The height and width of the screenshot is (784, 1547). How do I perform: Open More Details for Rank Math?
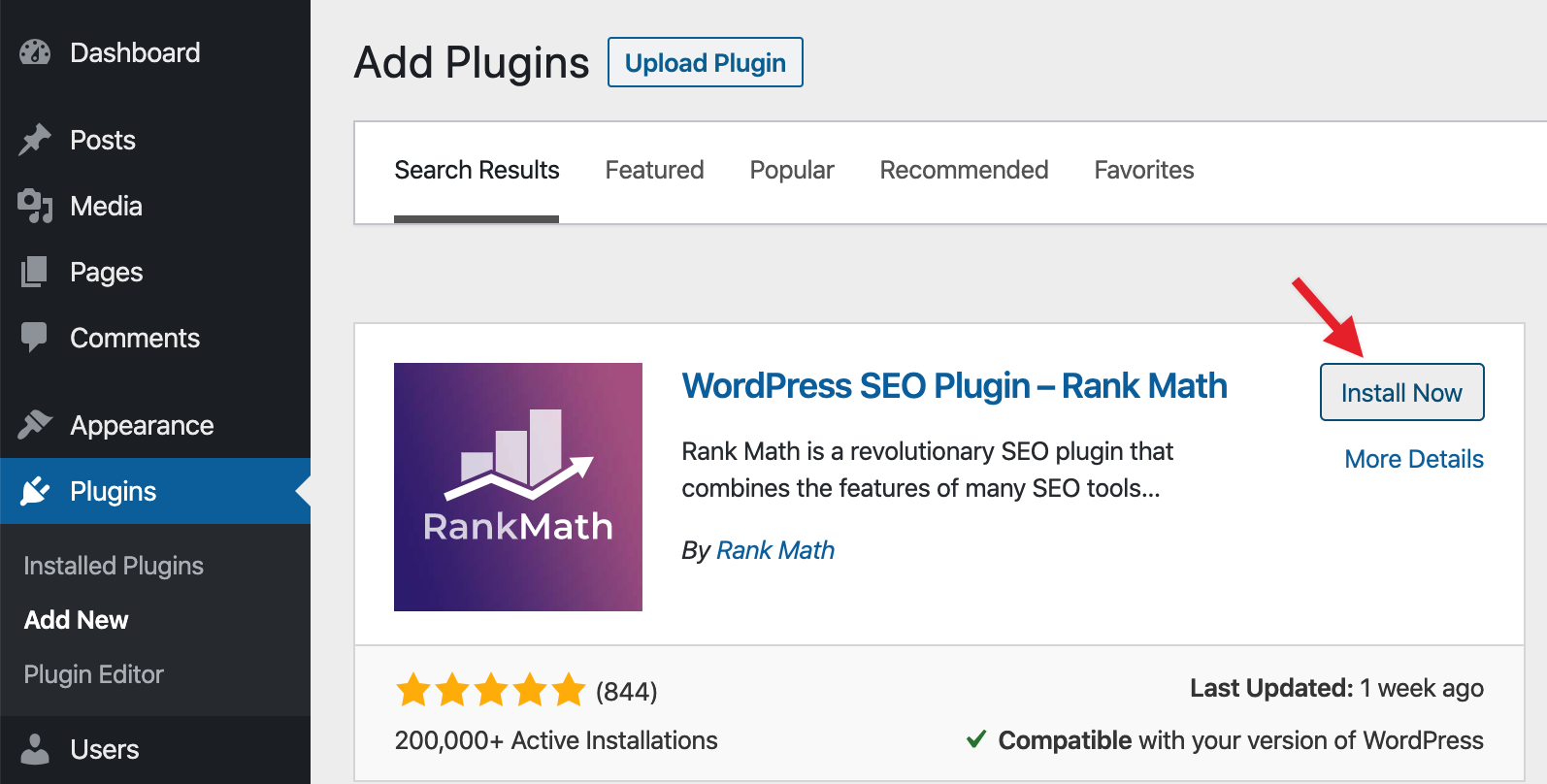tap(1414, 459)
